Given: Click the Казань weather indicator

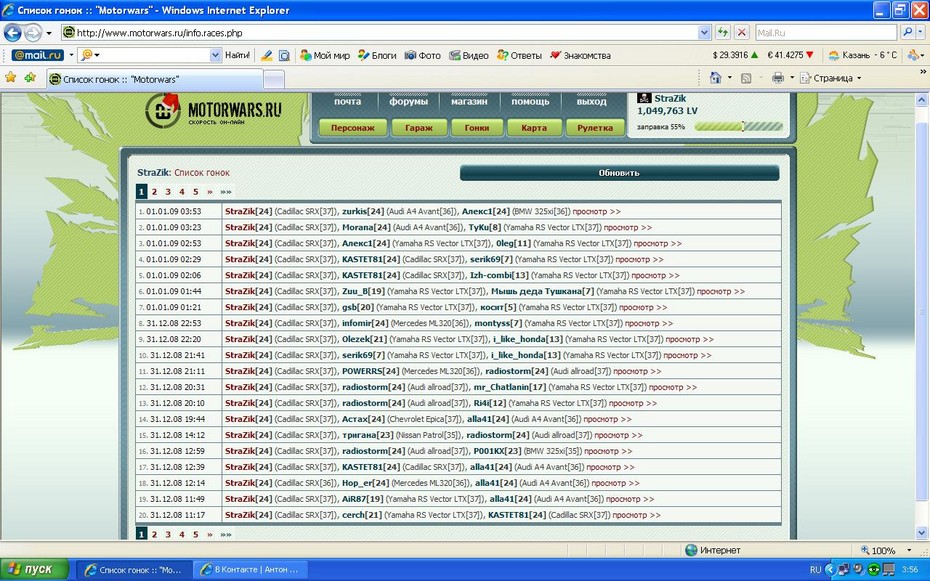Looking at the screenshot, I should coord(862,55).
